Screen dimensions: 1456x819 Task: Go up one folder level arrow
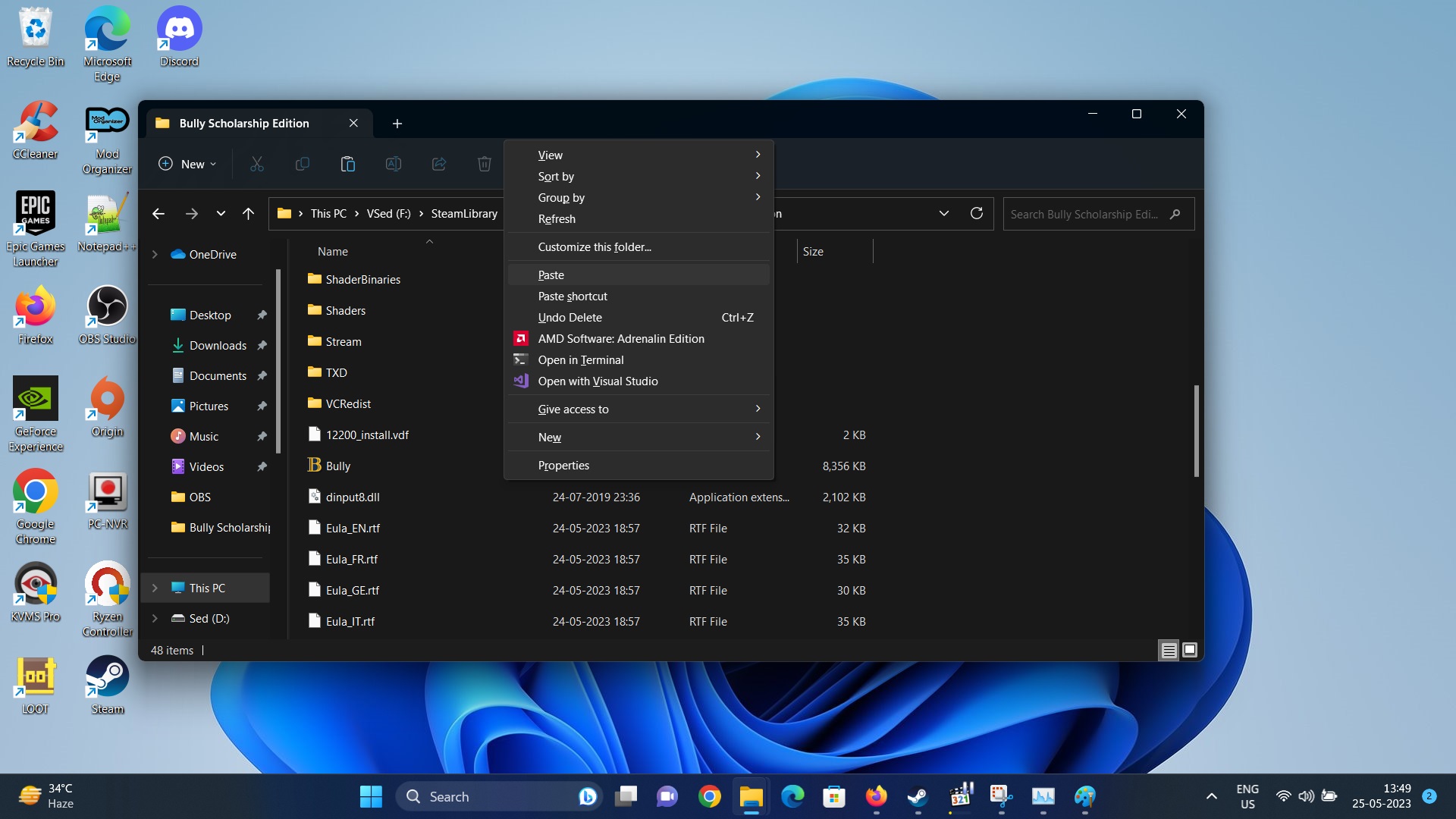248,214
